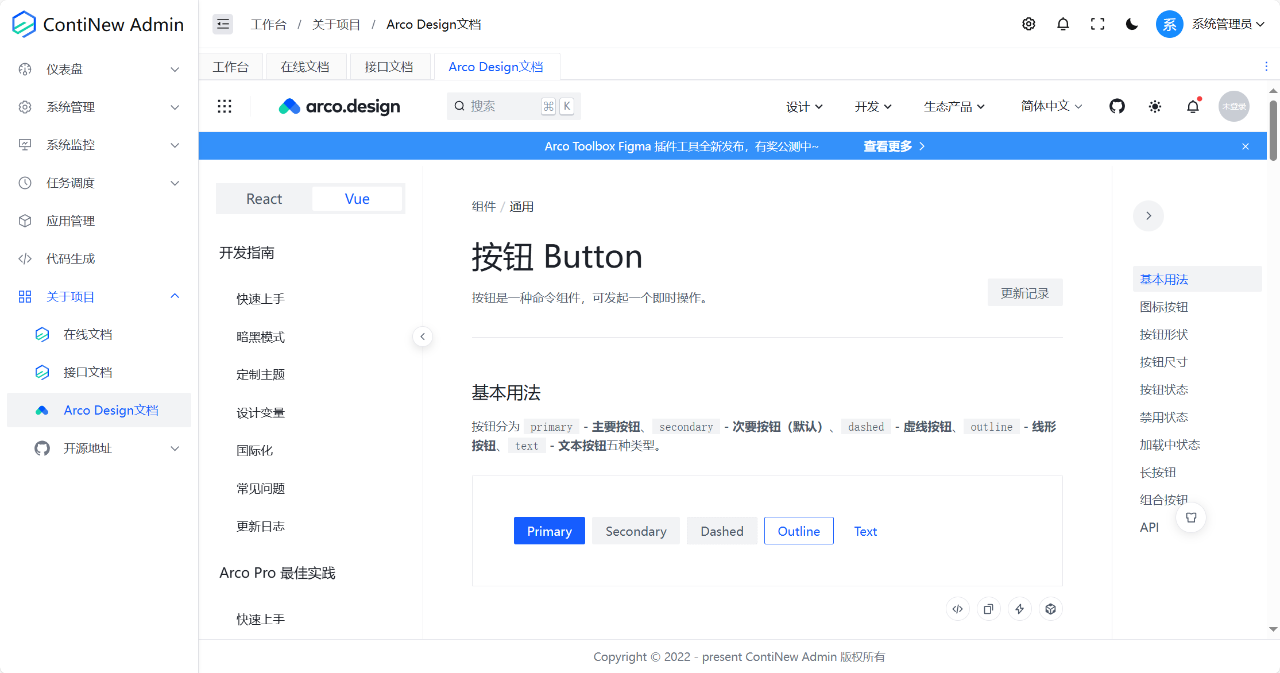The height and width of the screenshot is (673, 1280).
Task: Open the 生态产品 dropdown
Action: click(954, 106)
